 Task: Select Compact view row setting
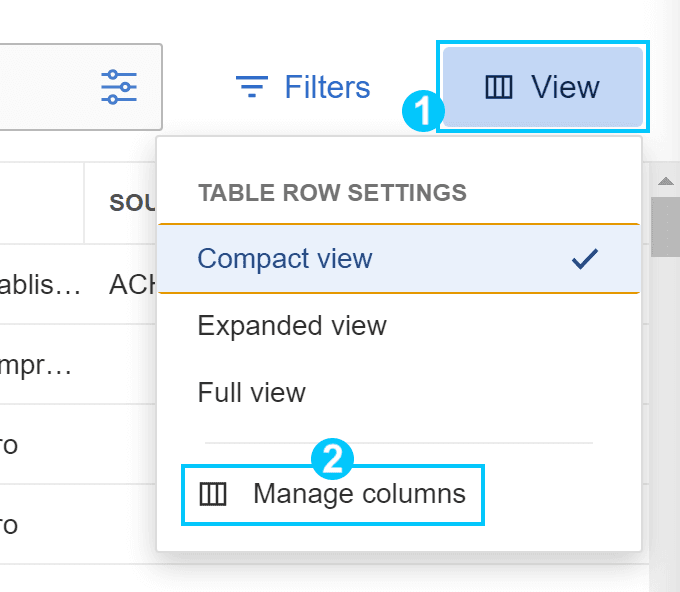pos(399,259)
